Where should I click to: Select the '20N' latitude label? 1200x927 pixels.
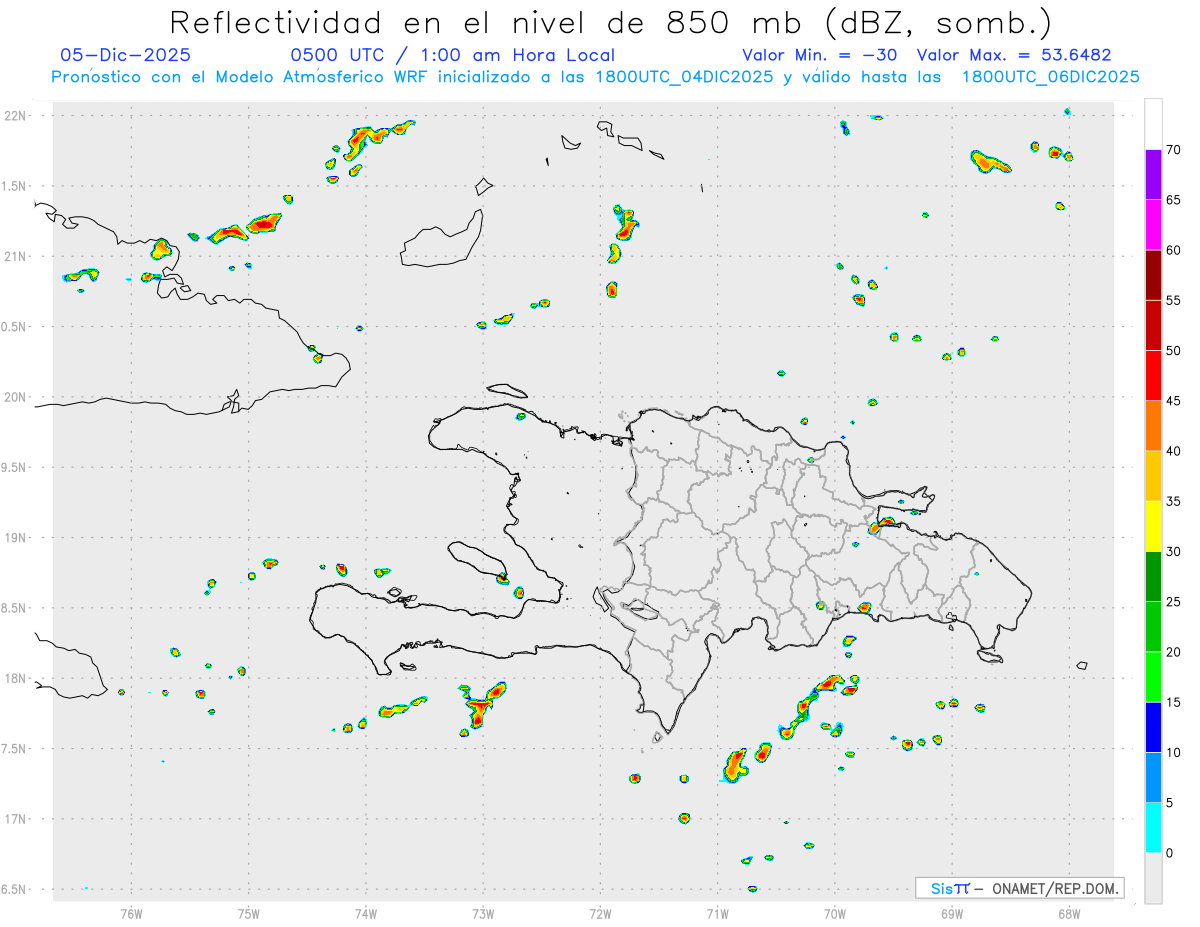pyautogui.click(x=16, y=397)
